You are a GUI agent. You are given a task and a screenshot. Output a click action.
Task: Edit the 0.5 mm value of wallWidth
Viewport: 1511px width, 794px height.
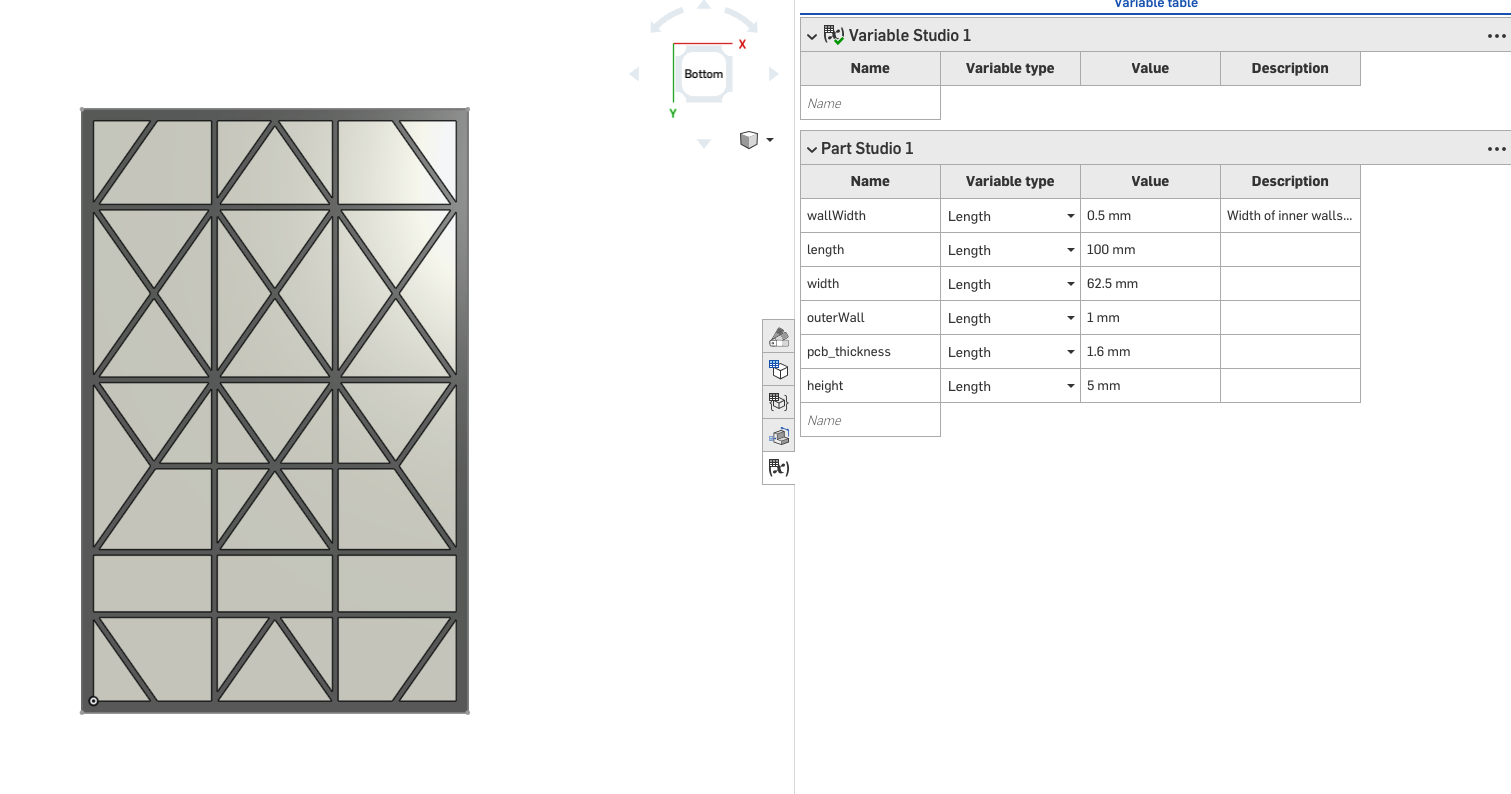tap(1150, 216)
